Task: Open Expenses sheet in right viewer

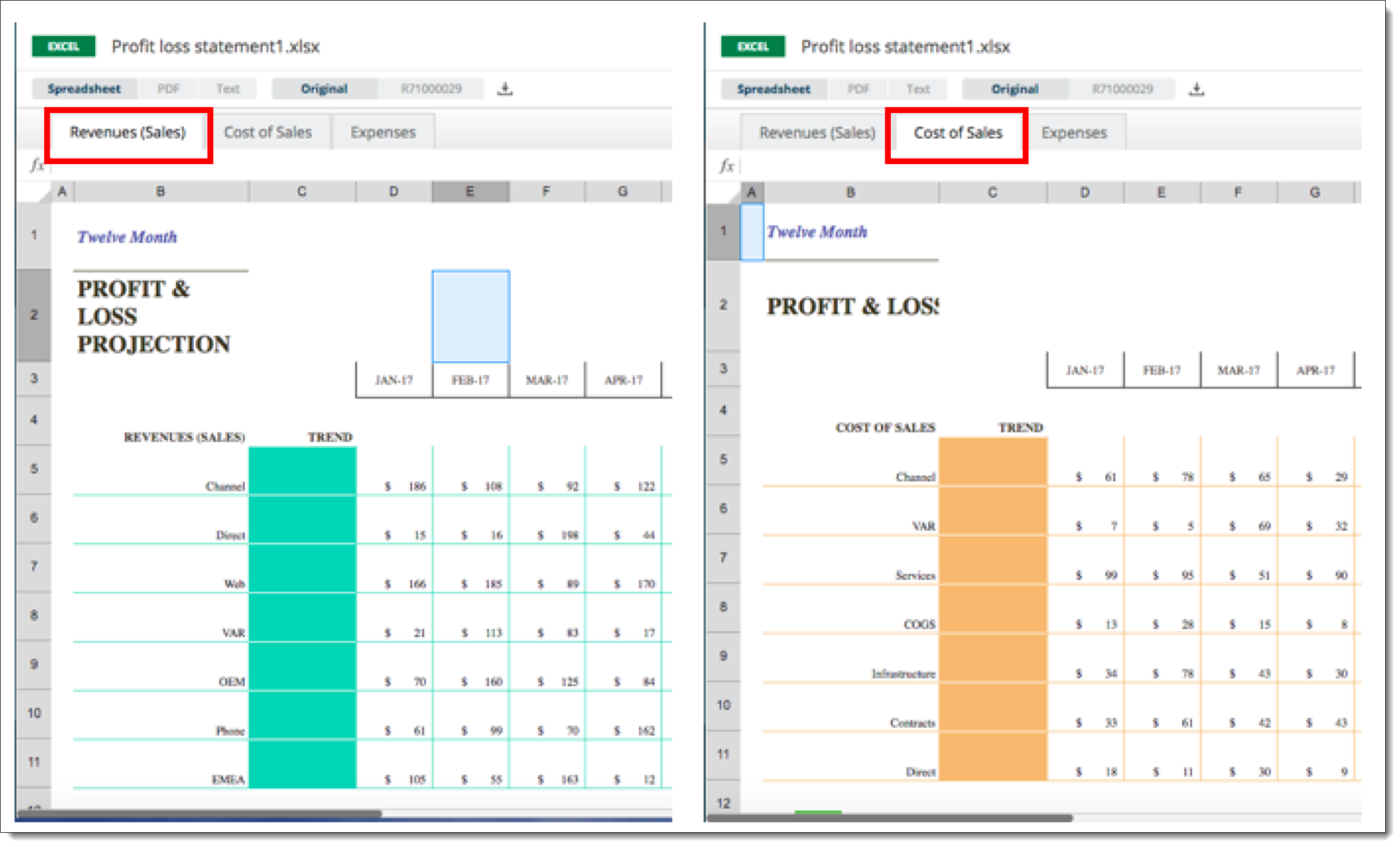Action: (1074, 133)
